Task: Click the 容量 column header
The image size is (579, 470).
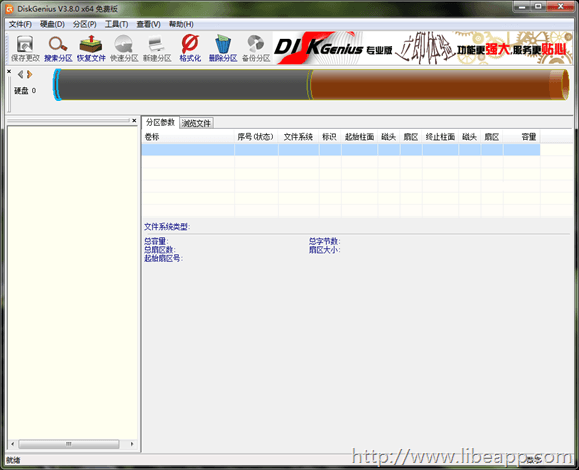Action: 521,137
